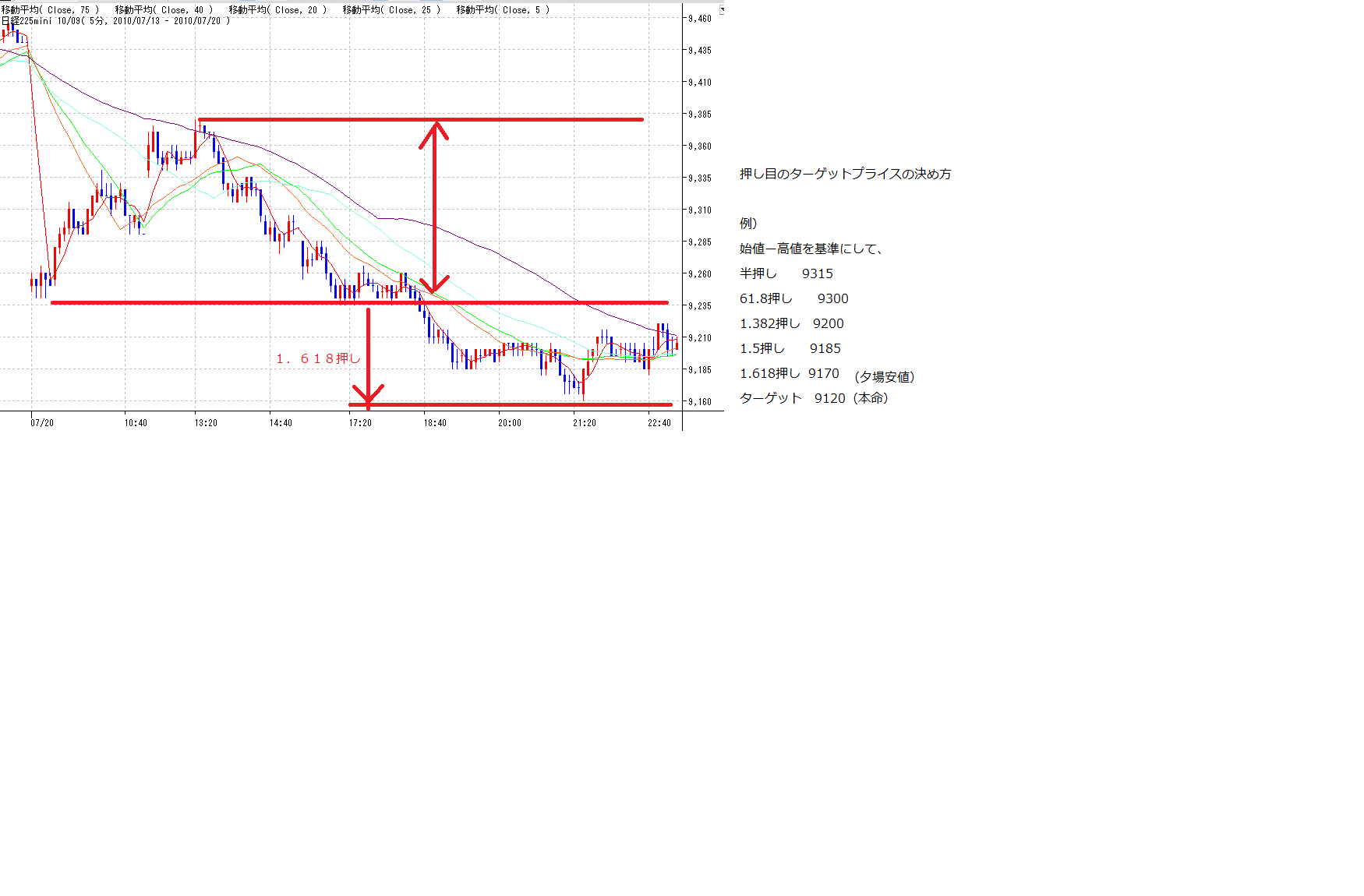Click the 17:20 time axis label
1364x896 pixels.
click(x=360, y=423)
